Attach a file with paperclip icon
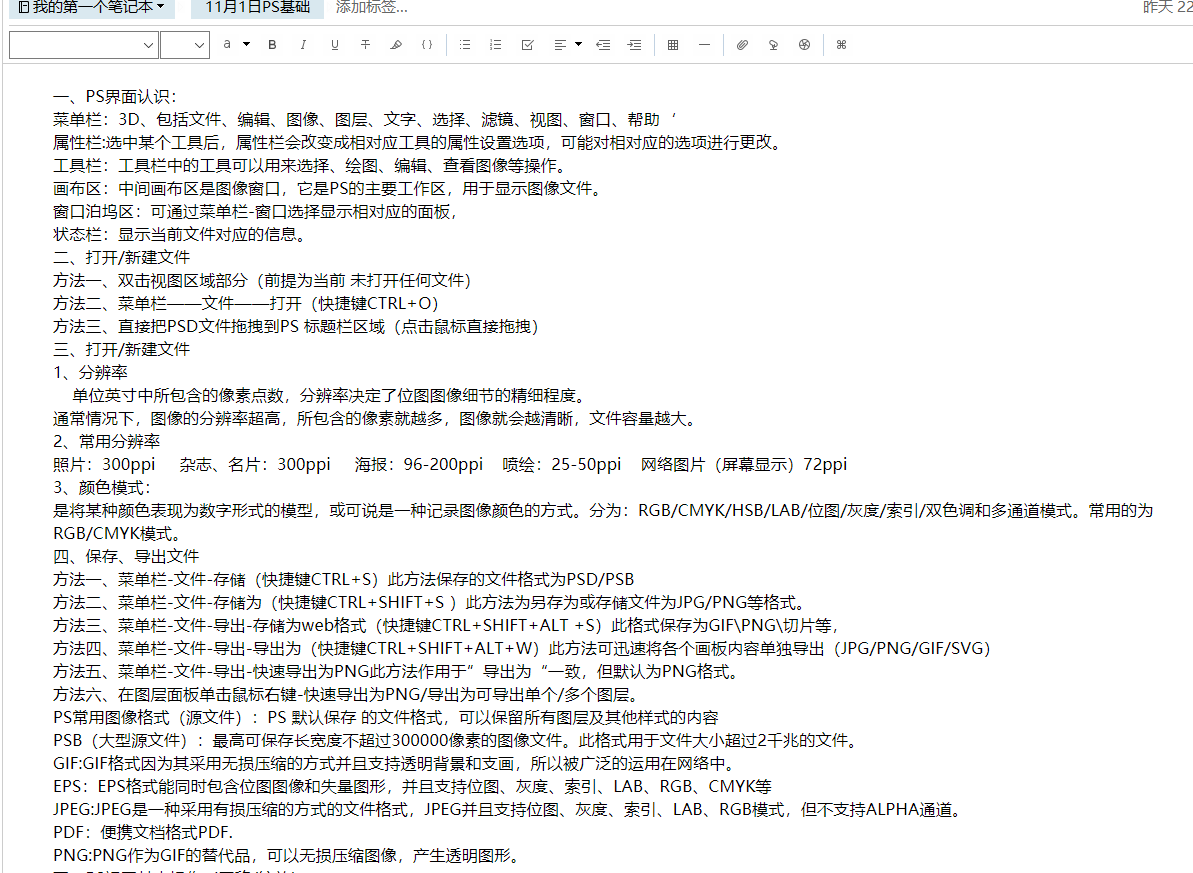 [x=742, y=45]
